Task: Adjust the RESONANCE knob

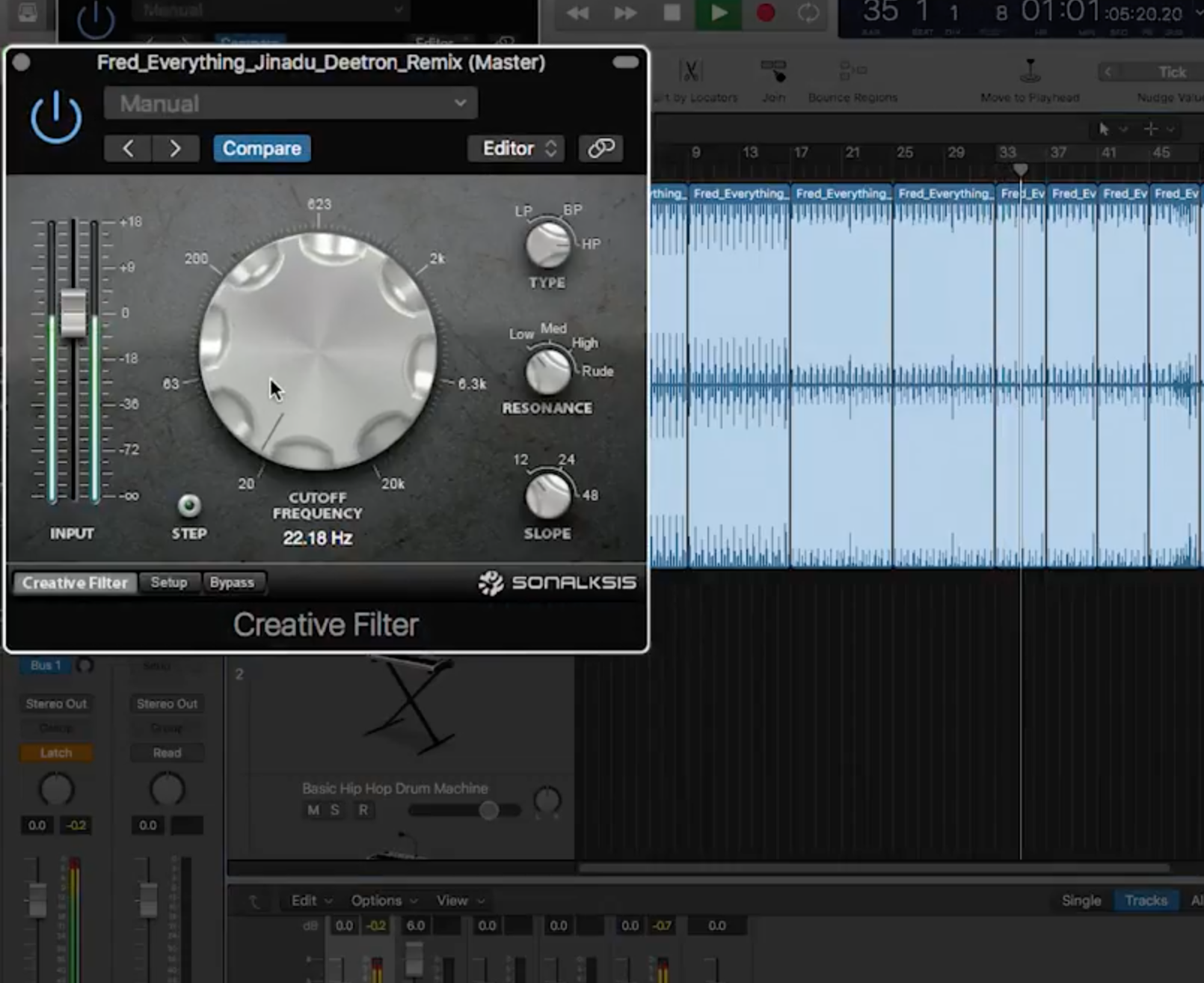Action: [548, 371]
